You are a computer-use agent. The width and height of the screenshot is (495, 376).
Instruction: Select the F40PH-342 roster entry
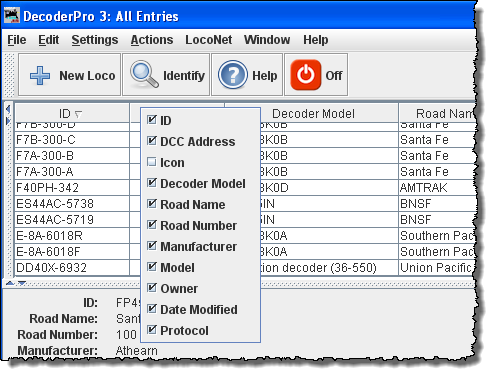47,188
